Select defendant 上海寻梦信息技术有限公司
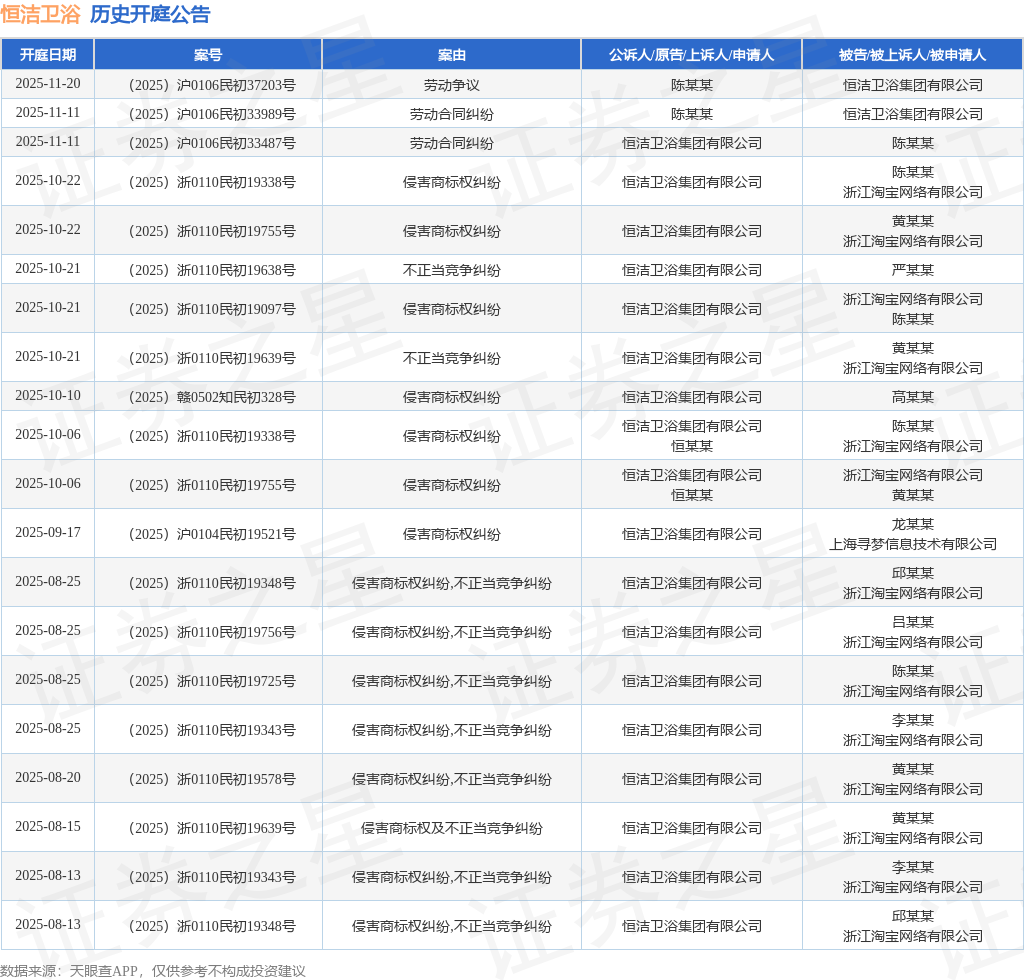The height and width of the screenshot is (980, 1024). point(912,544)
